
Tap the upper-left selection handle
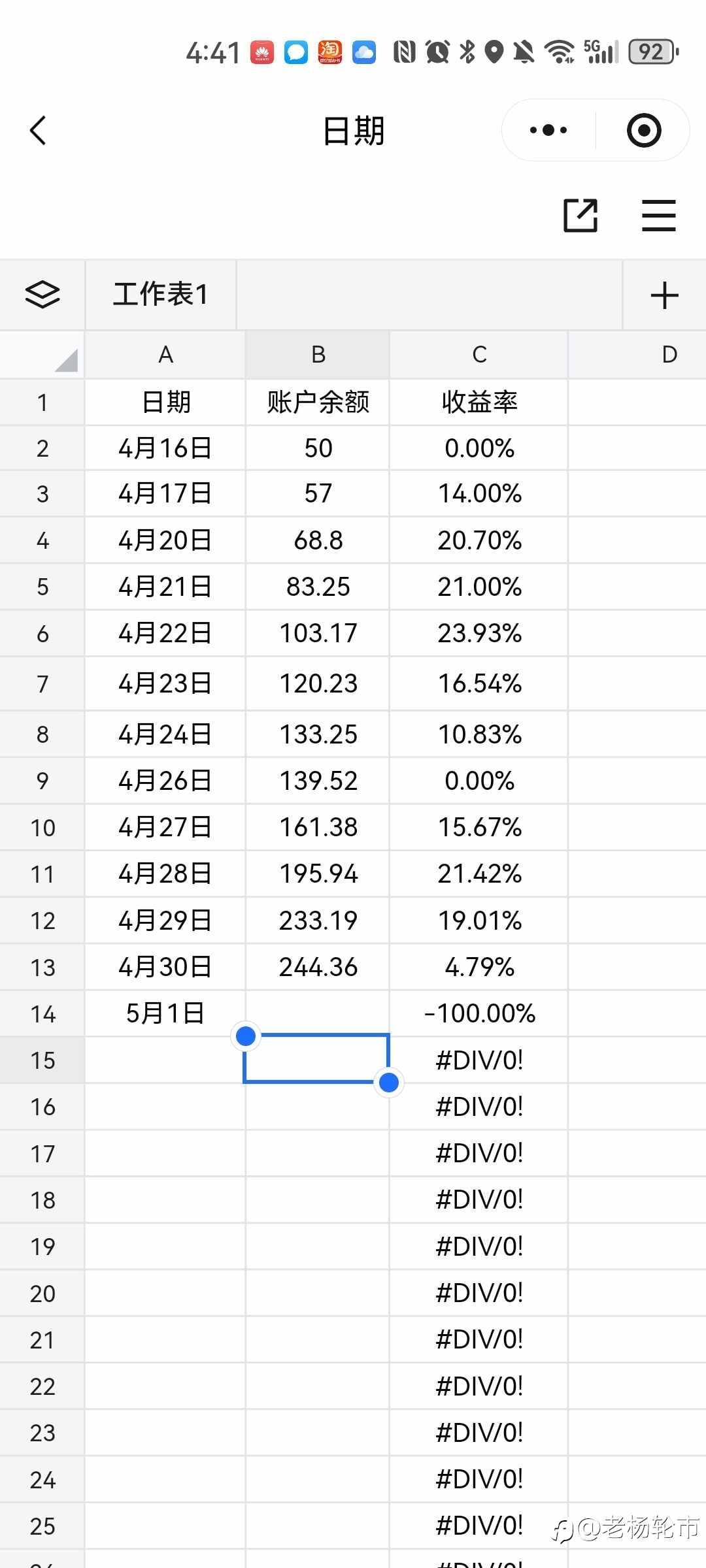point(246,1036)
